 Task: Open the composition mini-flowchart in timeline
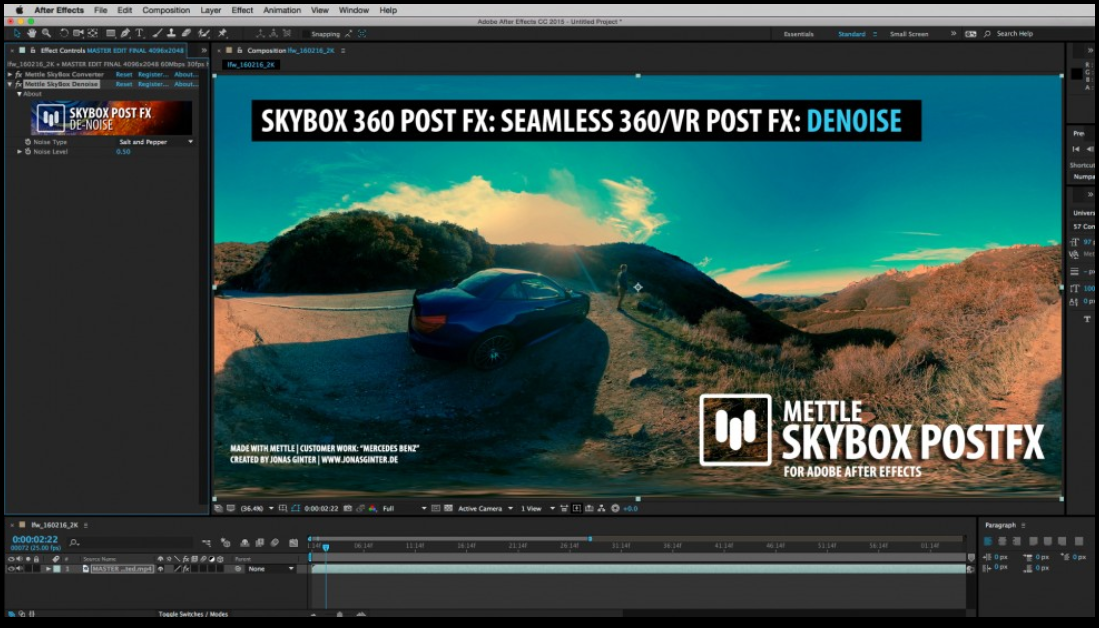coord(206,542)
